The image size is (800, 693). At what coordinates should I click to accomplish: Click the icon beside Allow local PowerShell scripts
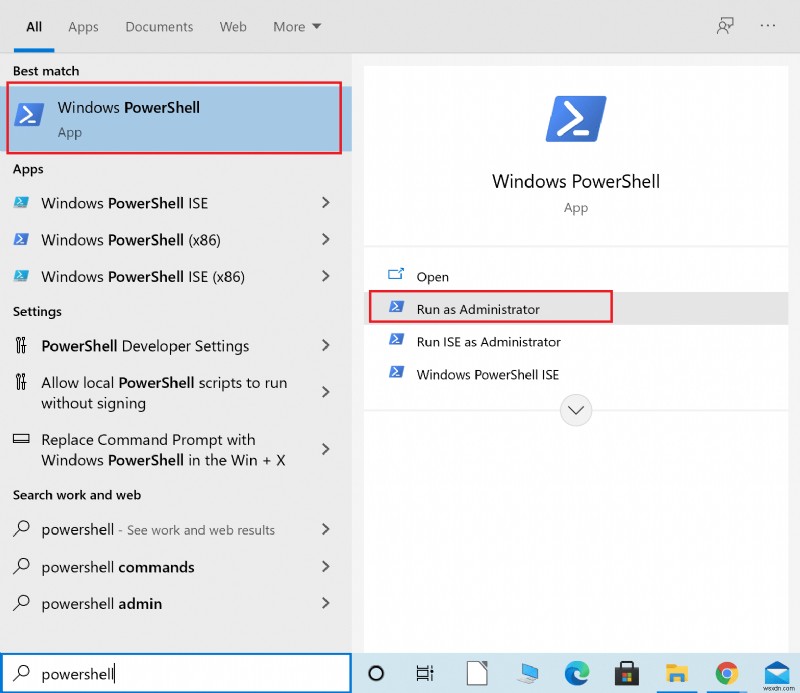click(x=21, y=382)
